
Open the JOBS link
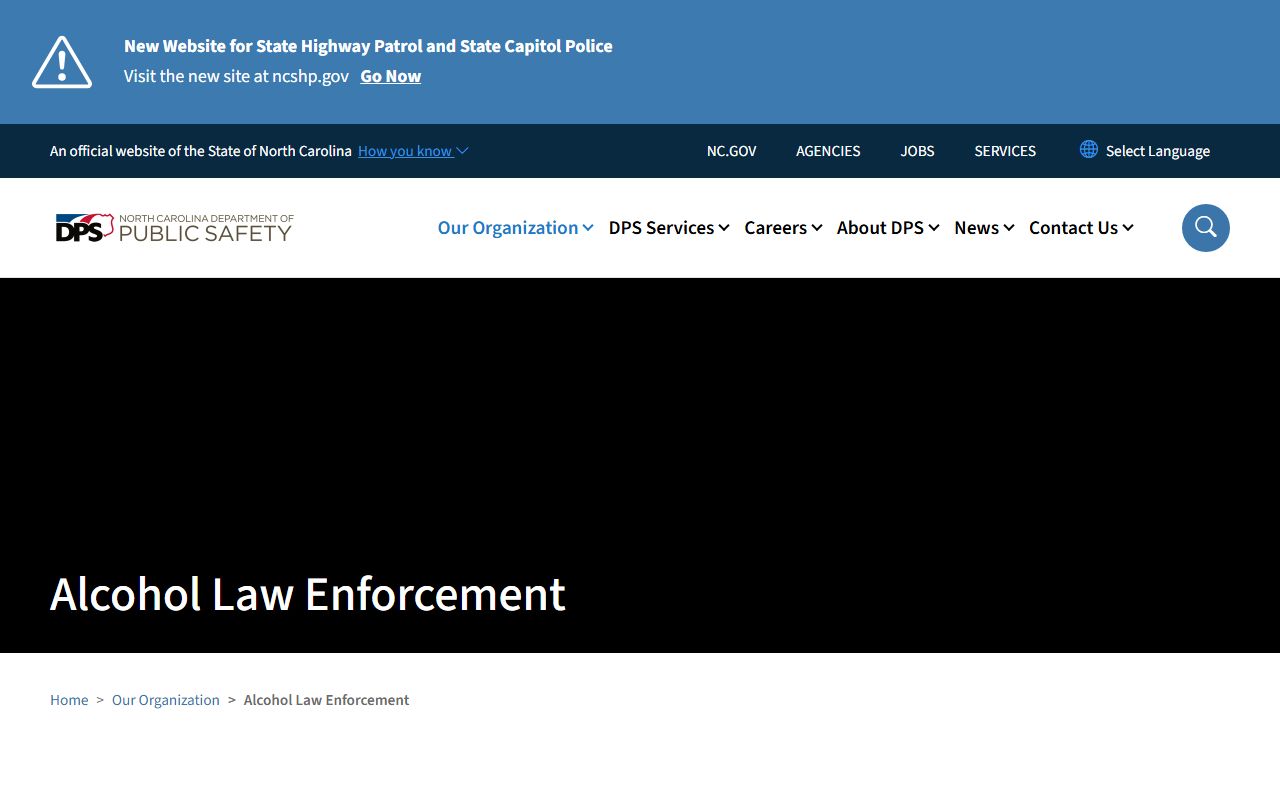917,151
